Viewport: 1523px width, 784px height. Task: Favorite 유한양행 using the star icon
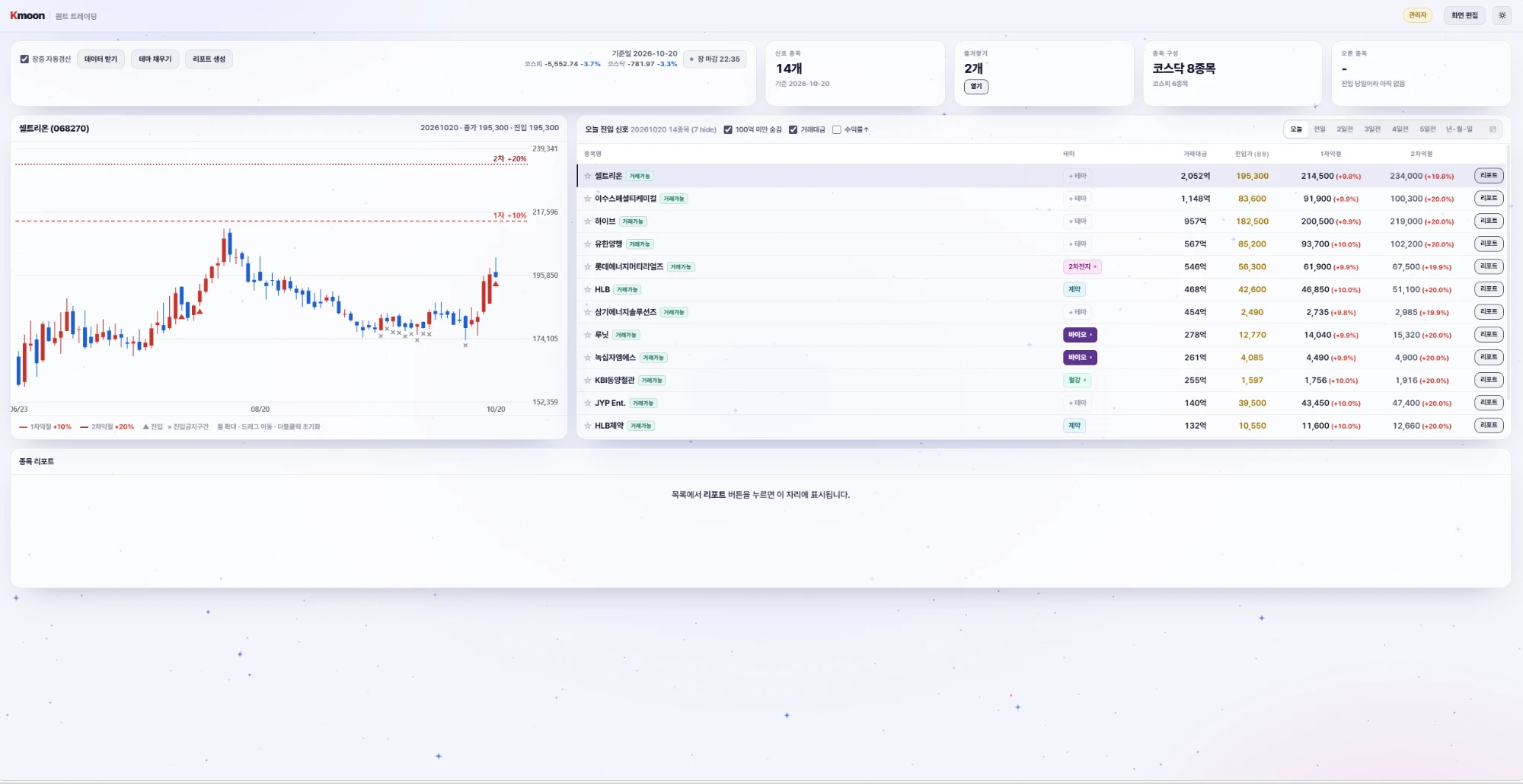click(x=587, y=244)
